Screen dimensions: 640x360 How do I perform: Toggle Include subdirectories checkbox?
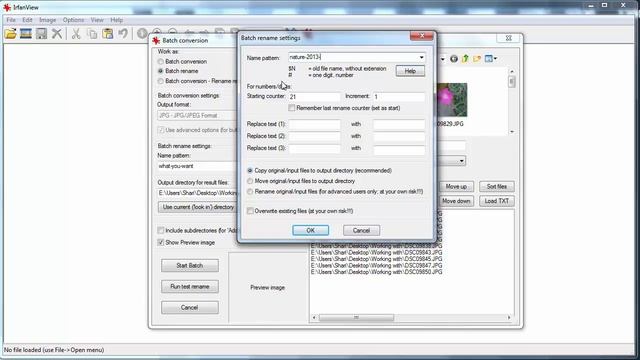tap(160, 231)
